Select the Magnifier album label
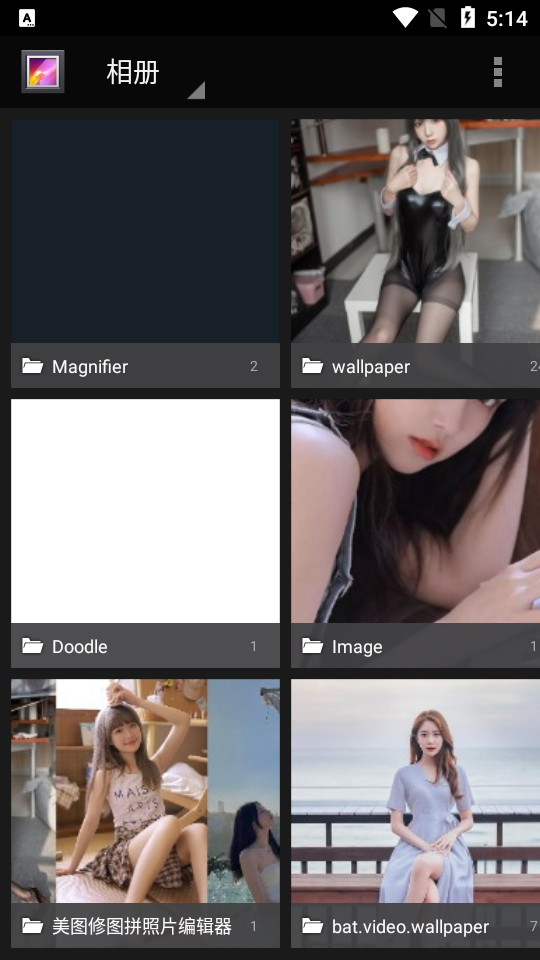The image size is (540, 960). 90,367
